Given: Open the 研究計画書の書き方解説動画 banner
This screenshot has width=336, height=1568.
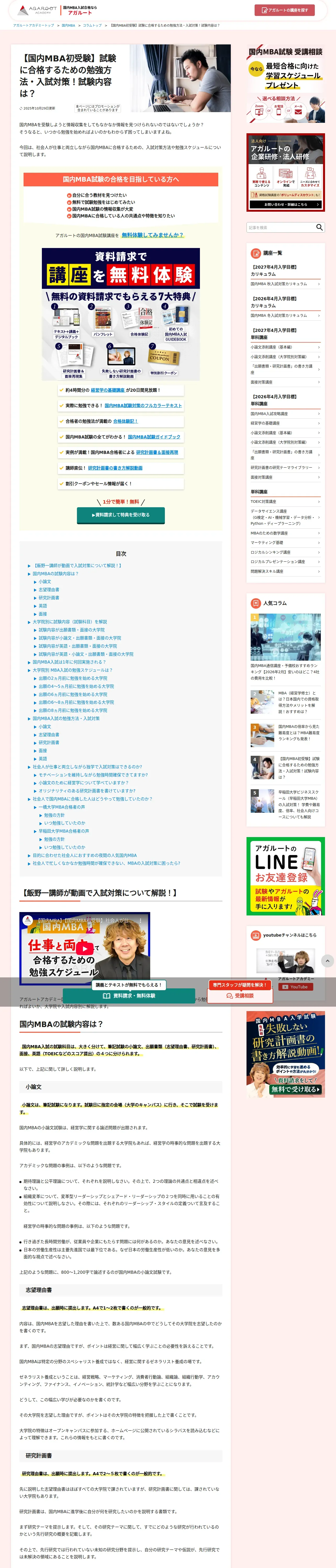Looking at the screenshot, I should 285,1054.
